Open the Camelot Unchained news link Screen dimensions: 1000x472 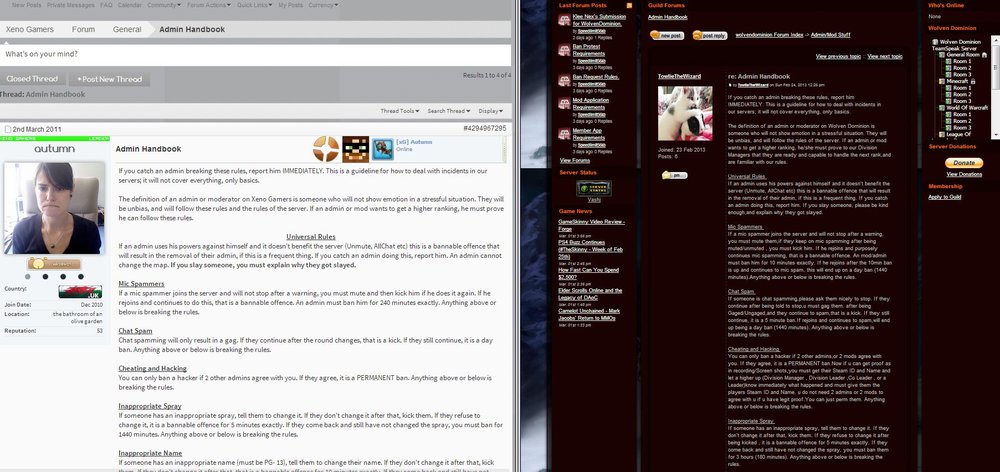587,314
